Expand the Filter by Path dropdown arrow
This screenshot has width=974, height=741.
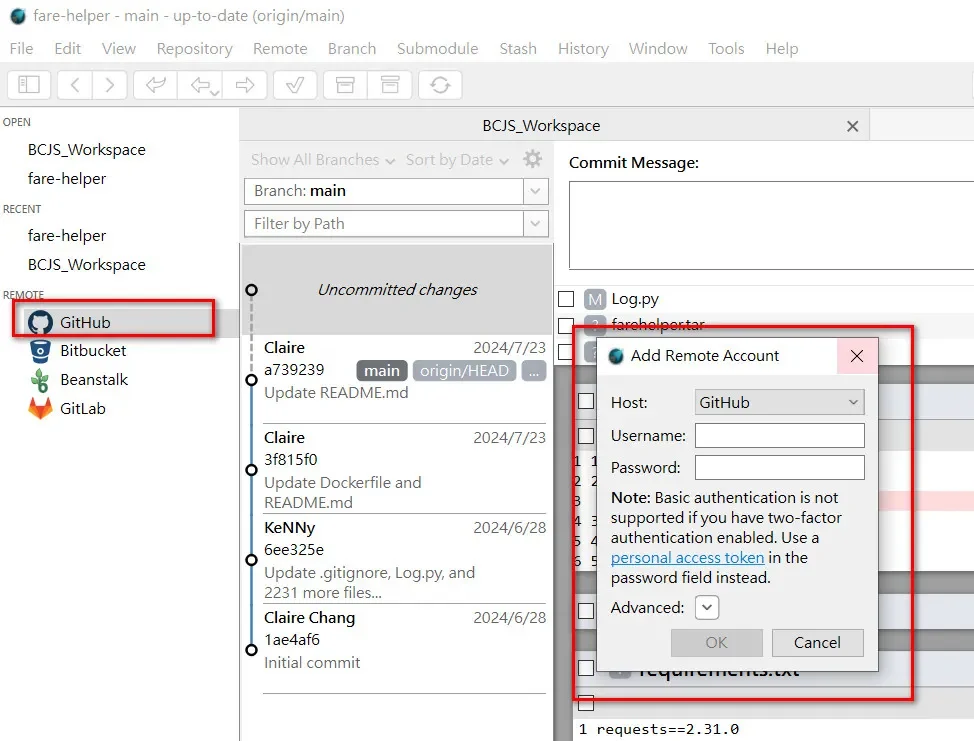[x=535, y=224]
